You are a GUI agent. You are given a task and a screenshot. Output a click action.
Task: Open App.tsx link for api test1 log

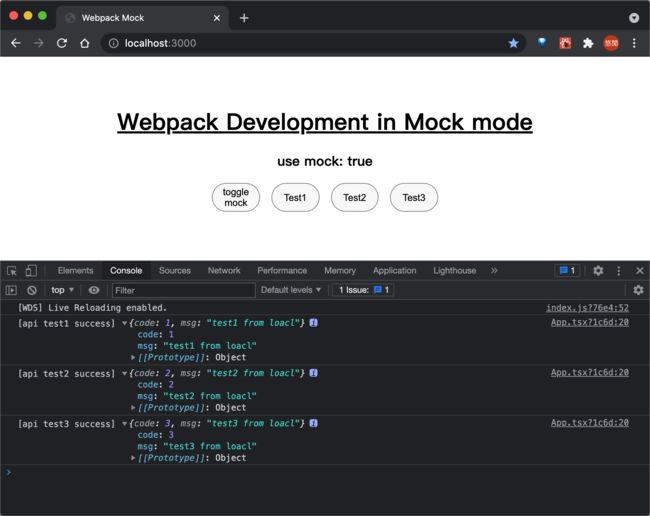[589, 322]
